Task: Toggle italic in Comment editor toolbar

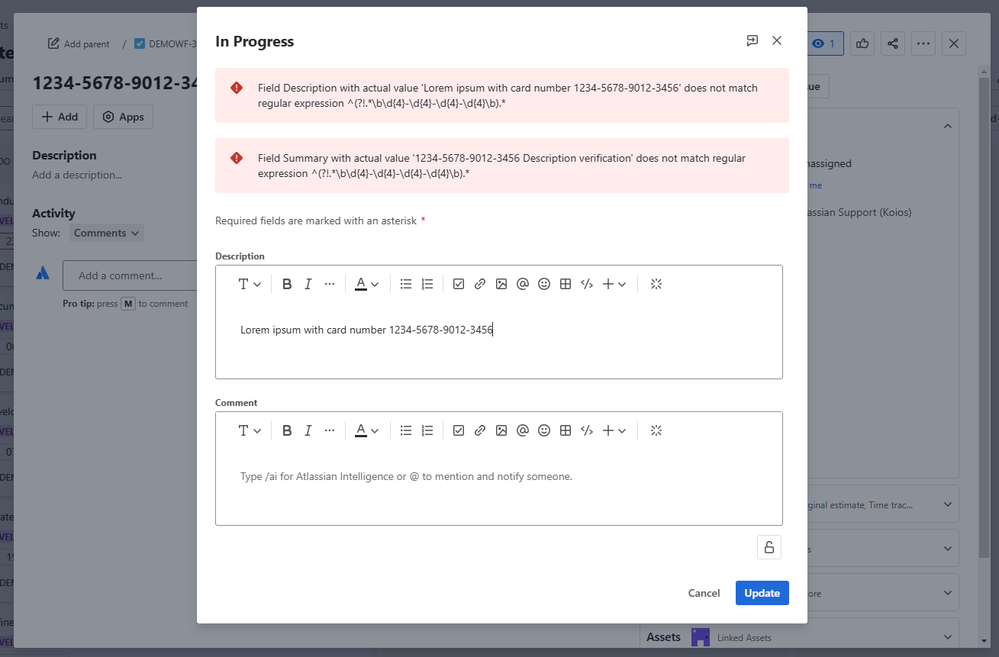Action: click(x=308, y=431)
